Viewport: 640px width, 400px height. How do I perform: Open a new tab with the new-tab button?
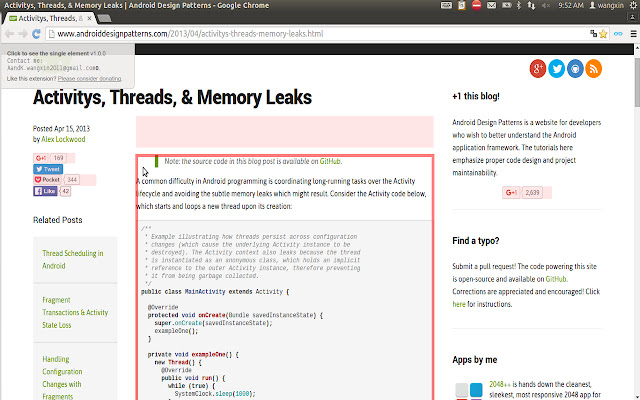(x=104, y=18)
